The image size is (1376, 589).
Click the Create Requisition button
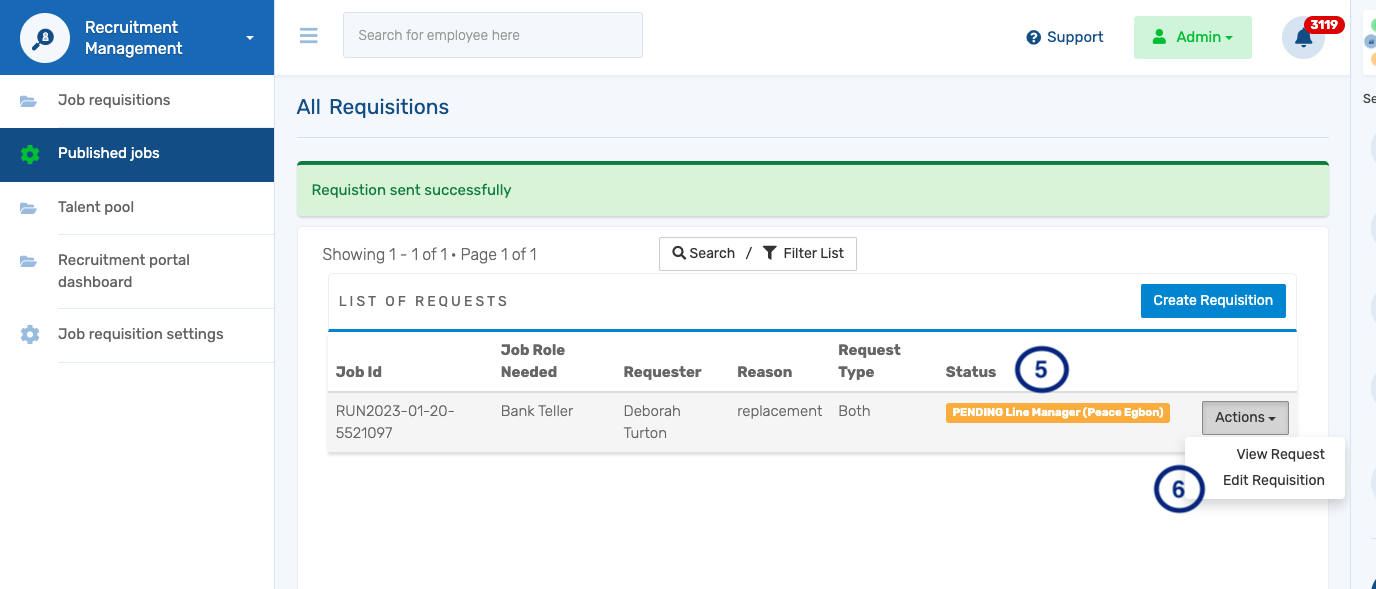click(1213, 300)
